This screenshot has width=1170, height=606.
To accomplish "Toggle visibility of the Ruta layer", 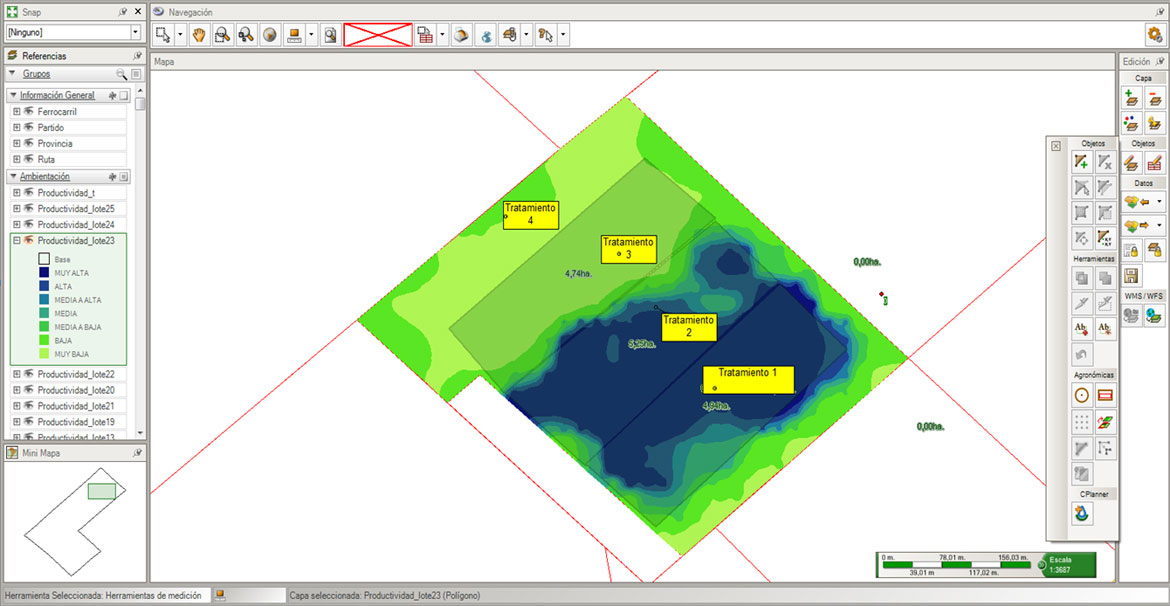I will (x=29, y=159).
